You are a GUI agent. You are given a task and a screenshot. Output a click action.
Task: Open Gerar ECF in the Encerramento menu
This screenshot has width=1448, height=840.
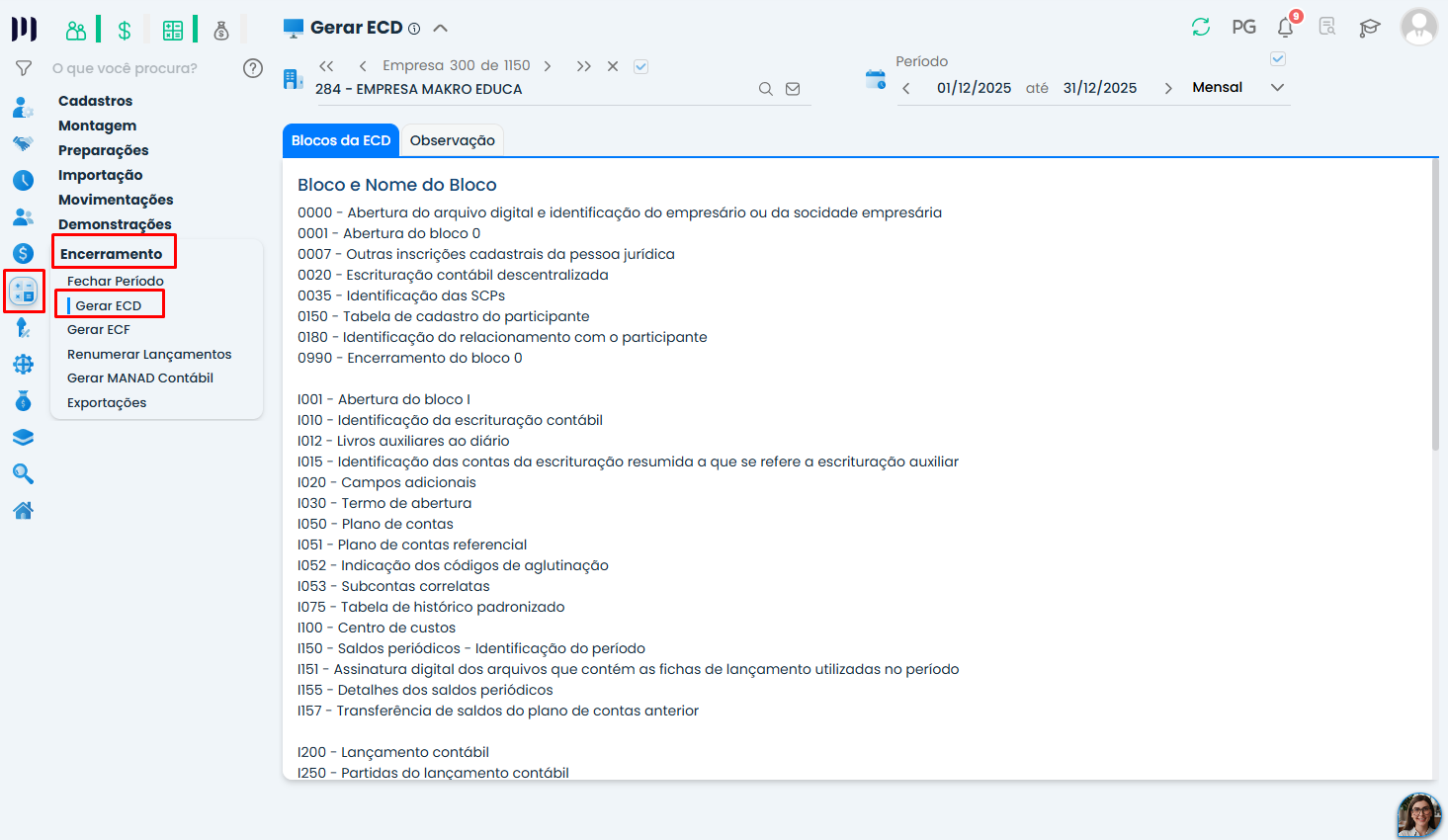pos(99,329)
